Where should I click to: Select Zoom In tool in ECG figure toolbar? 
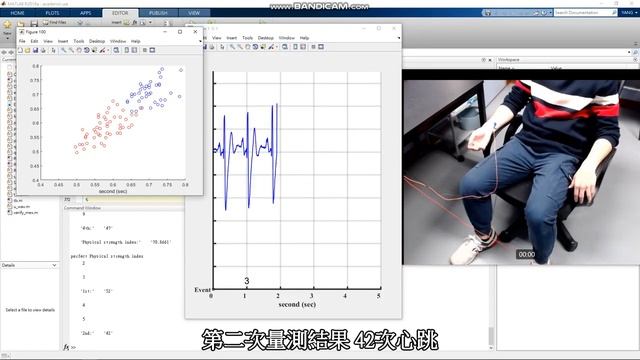point(232,47)
